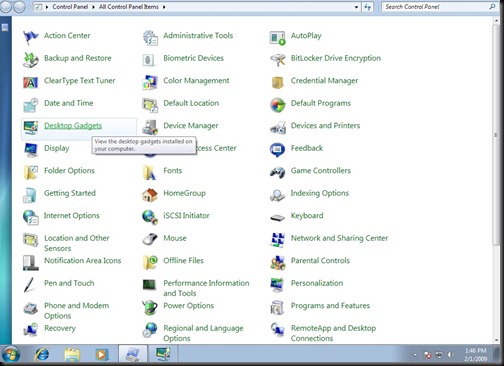This screenshot has height=366, width=504.
Task: Show hidden tray icons arrow
Action: click(415, 355)
